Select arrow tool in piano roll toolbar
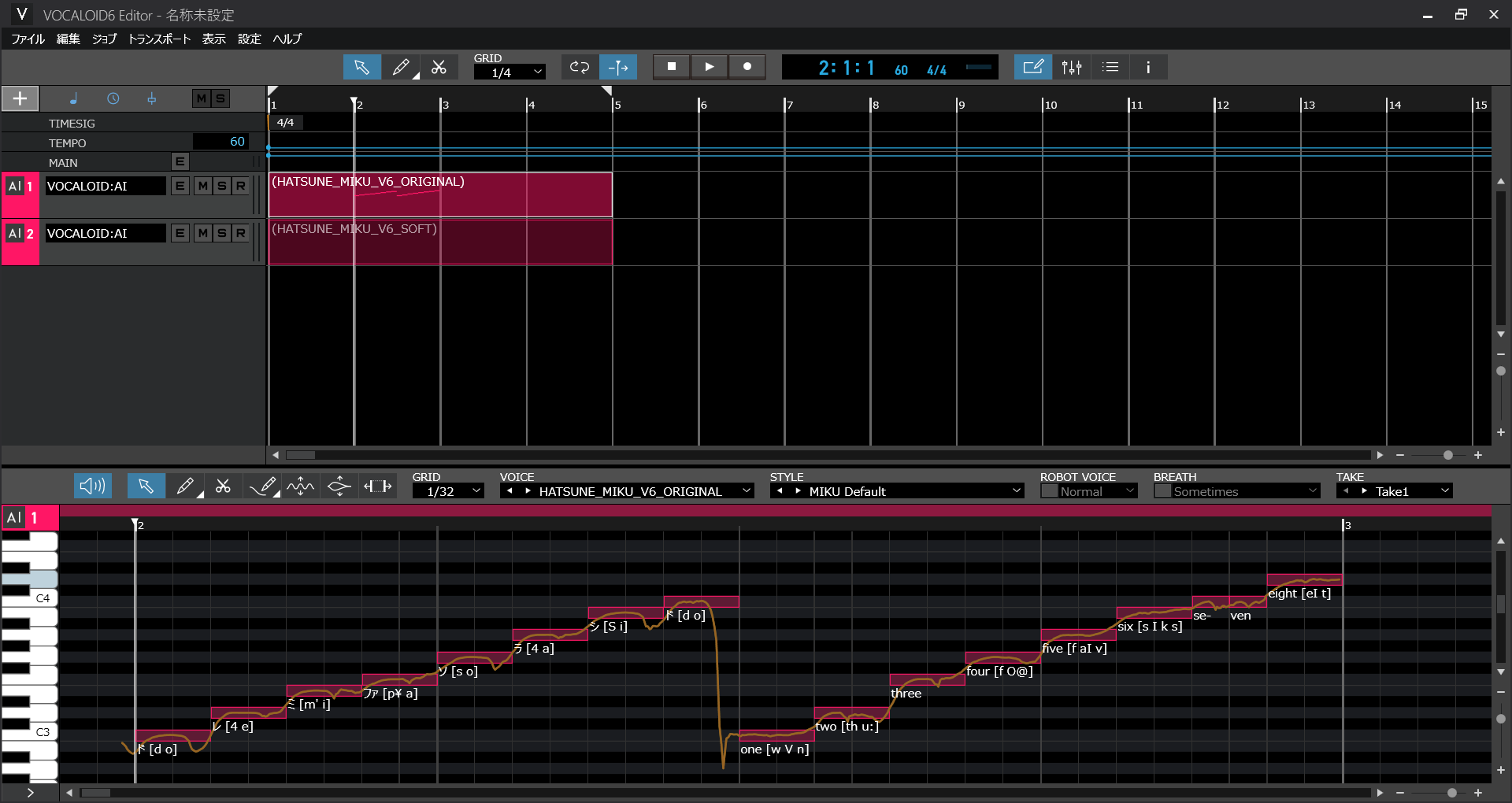This screenshot has width=1512, height=803. coord(146,487)
